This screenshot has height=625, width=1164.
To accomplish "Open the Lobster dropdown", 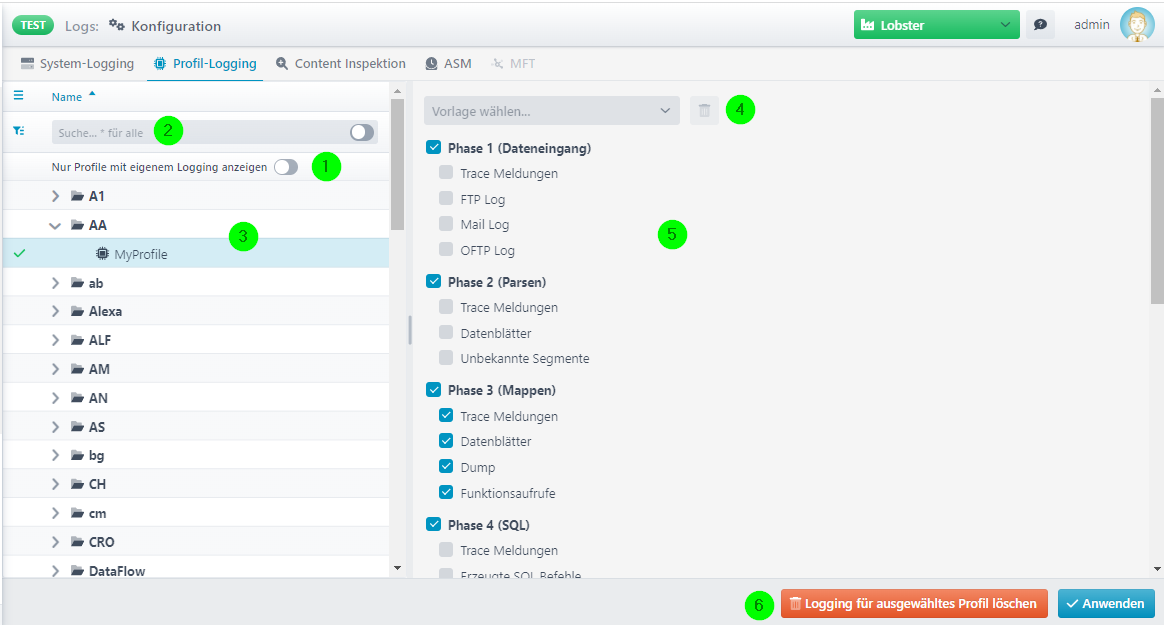I will [x=937, y=24].
